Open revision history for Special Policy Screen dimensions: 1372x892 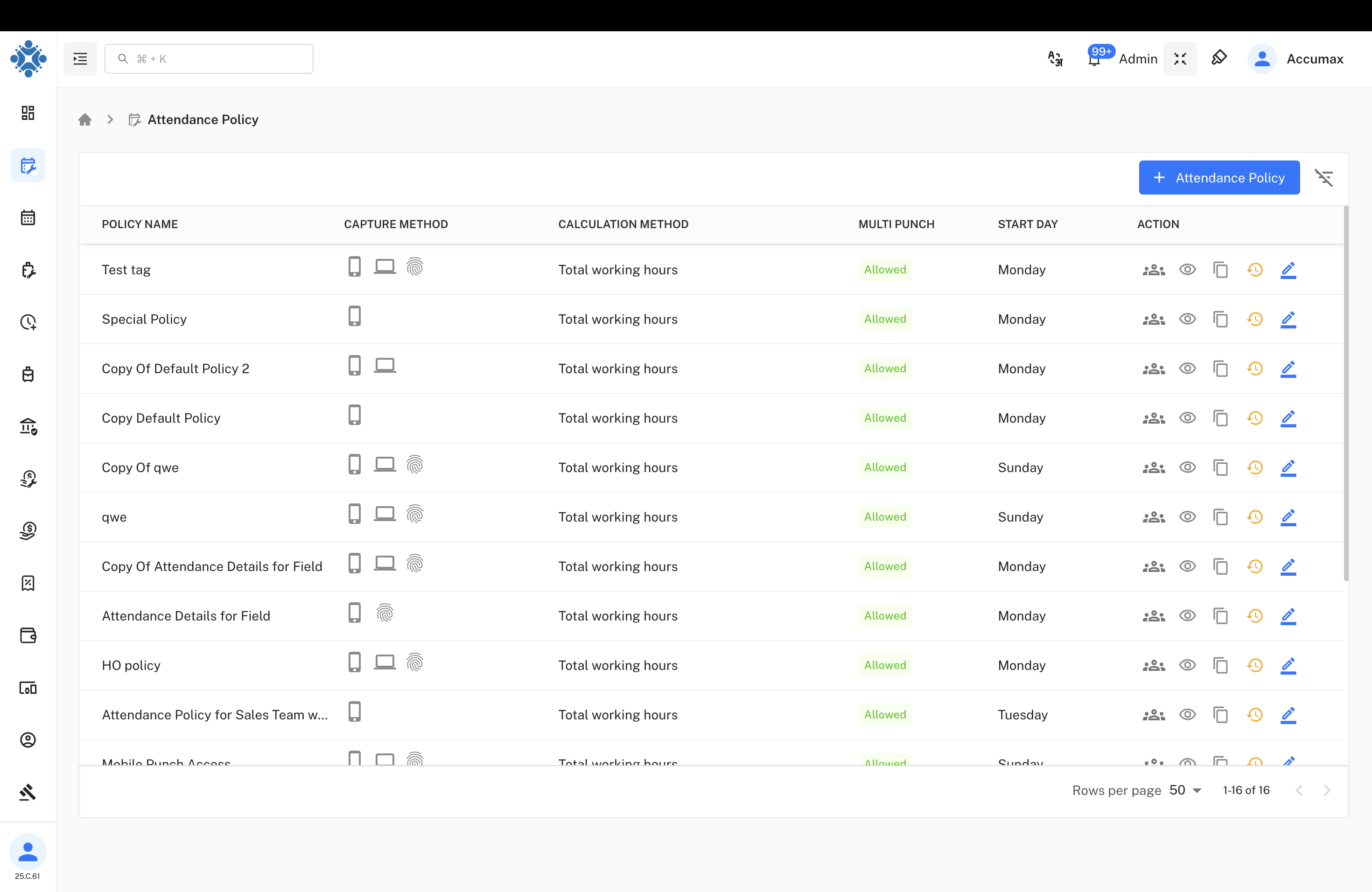1255,319
